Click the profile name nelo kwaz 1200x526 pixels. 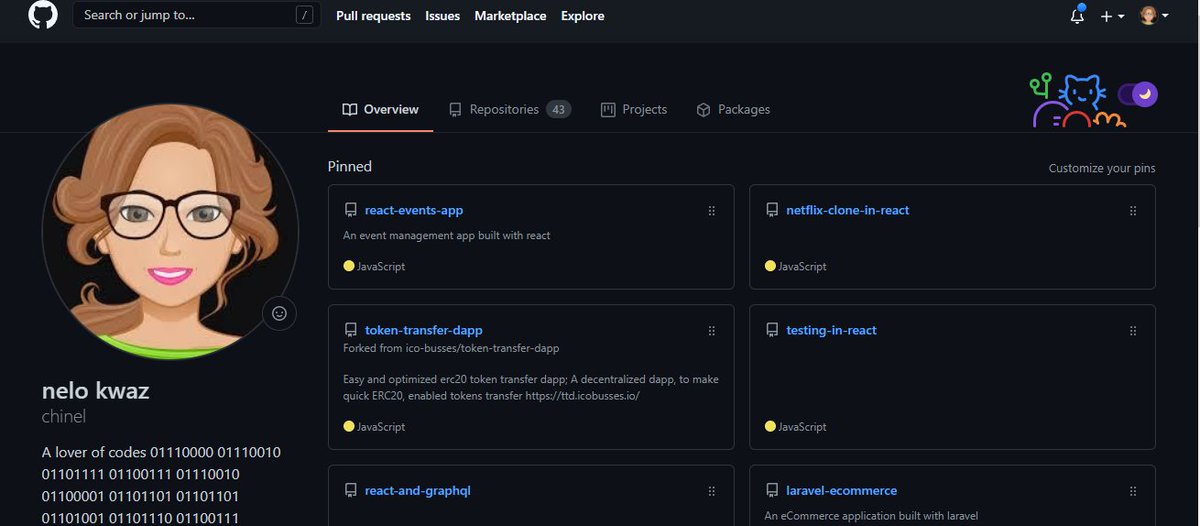tap(96, 391)
